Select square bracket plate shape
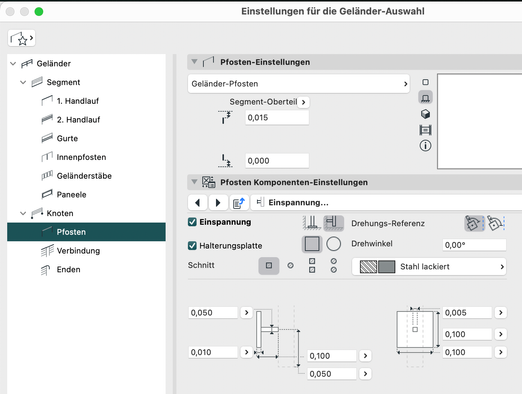The height and width of the screenshot is (394, 522). point(312,244)
